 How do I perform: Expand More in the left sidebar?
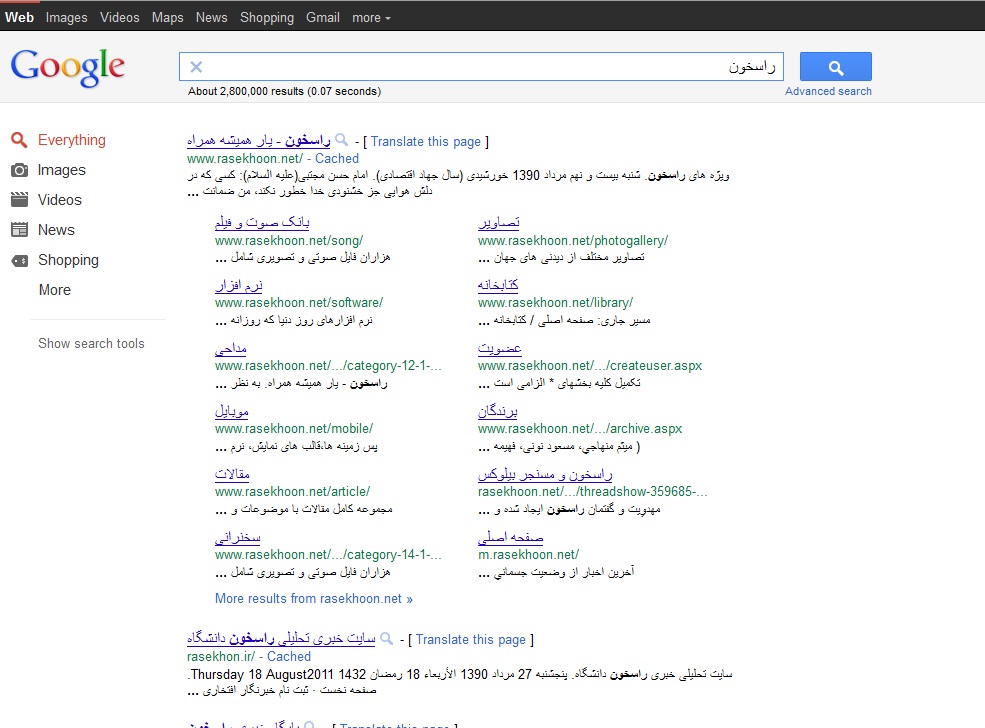(x=55, y=290)
